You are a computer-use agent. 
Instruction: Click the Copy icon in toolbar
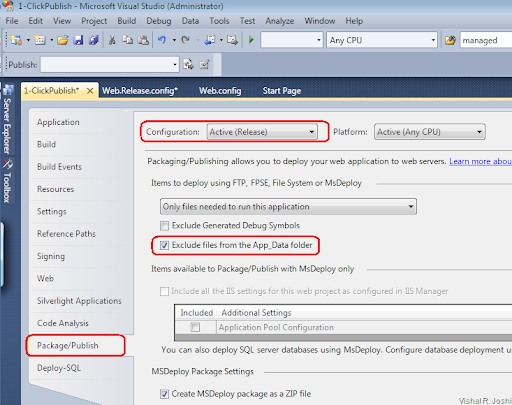pyautogui.click(x=127, y=40)
